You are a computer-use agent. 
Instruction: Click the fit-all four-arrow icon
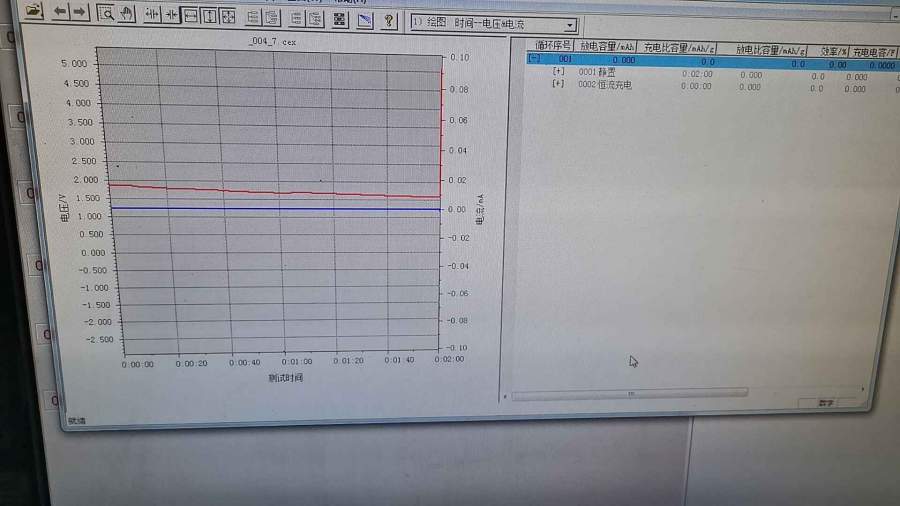(x=228, y=17)
